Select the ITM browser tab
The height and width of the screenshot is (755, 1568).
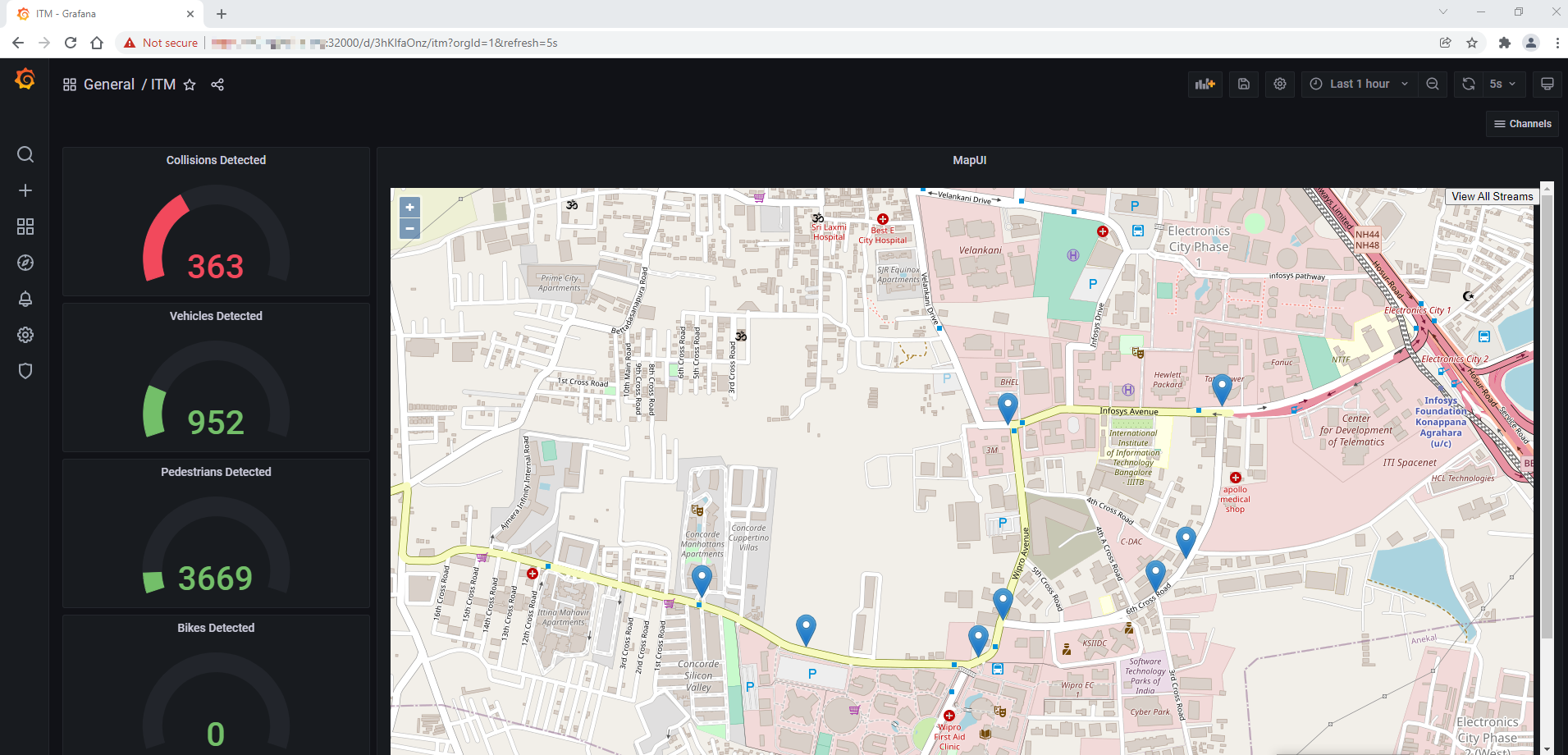[x=98, y=13]
